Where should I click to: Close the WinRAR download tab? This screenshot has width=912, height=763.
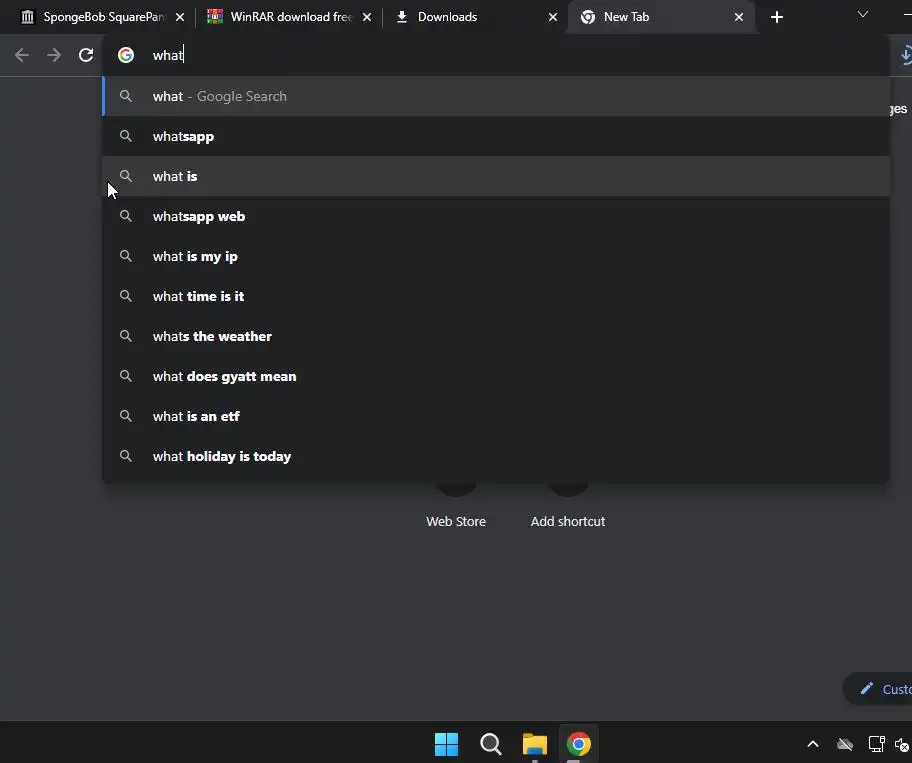tap(367, 17)
